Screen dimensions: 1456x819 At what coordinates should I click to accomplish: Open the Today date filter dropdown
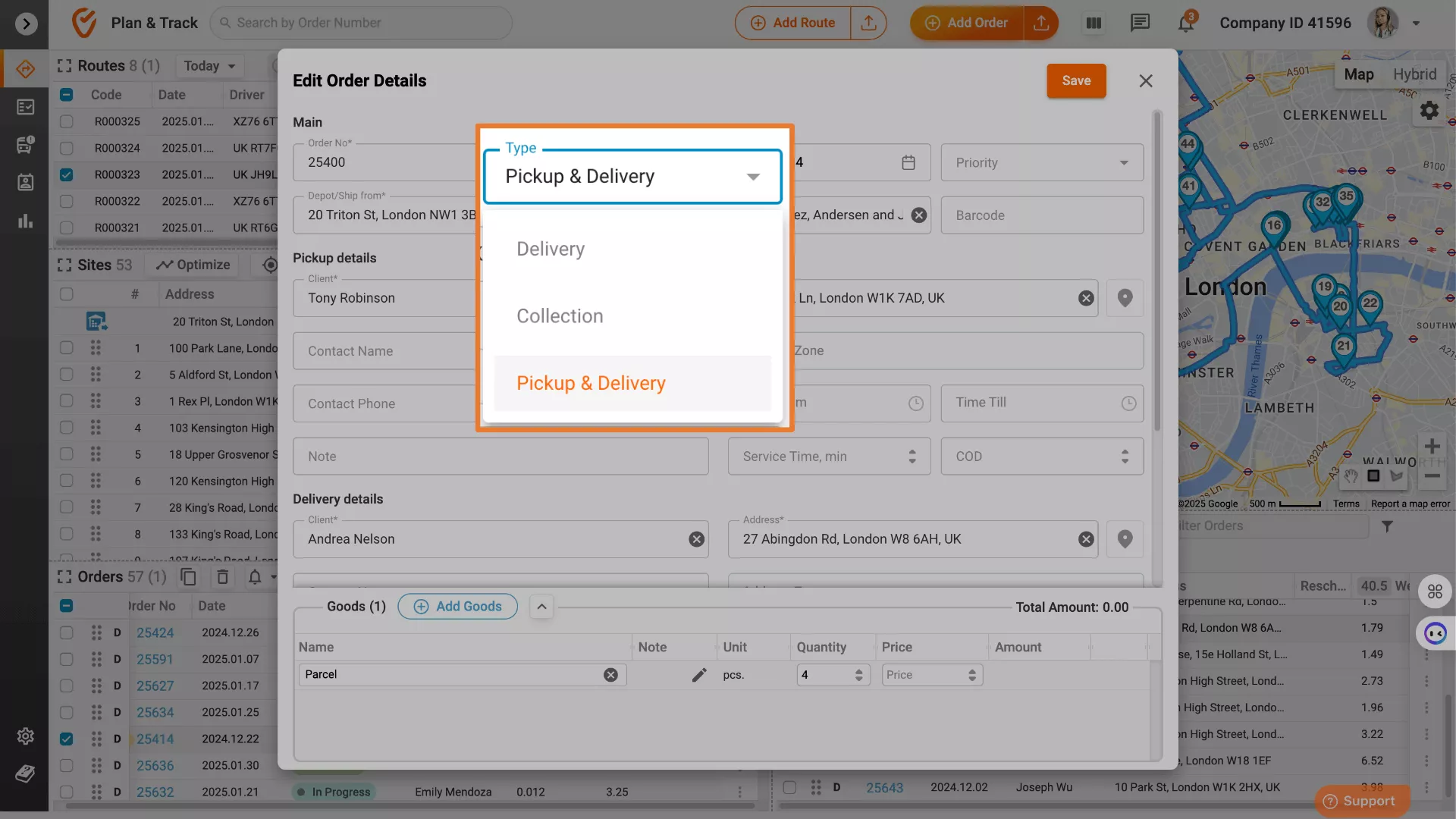209,66
